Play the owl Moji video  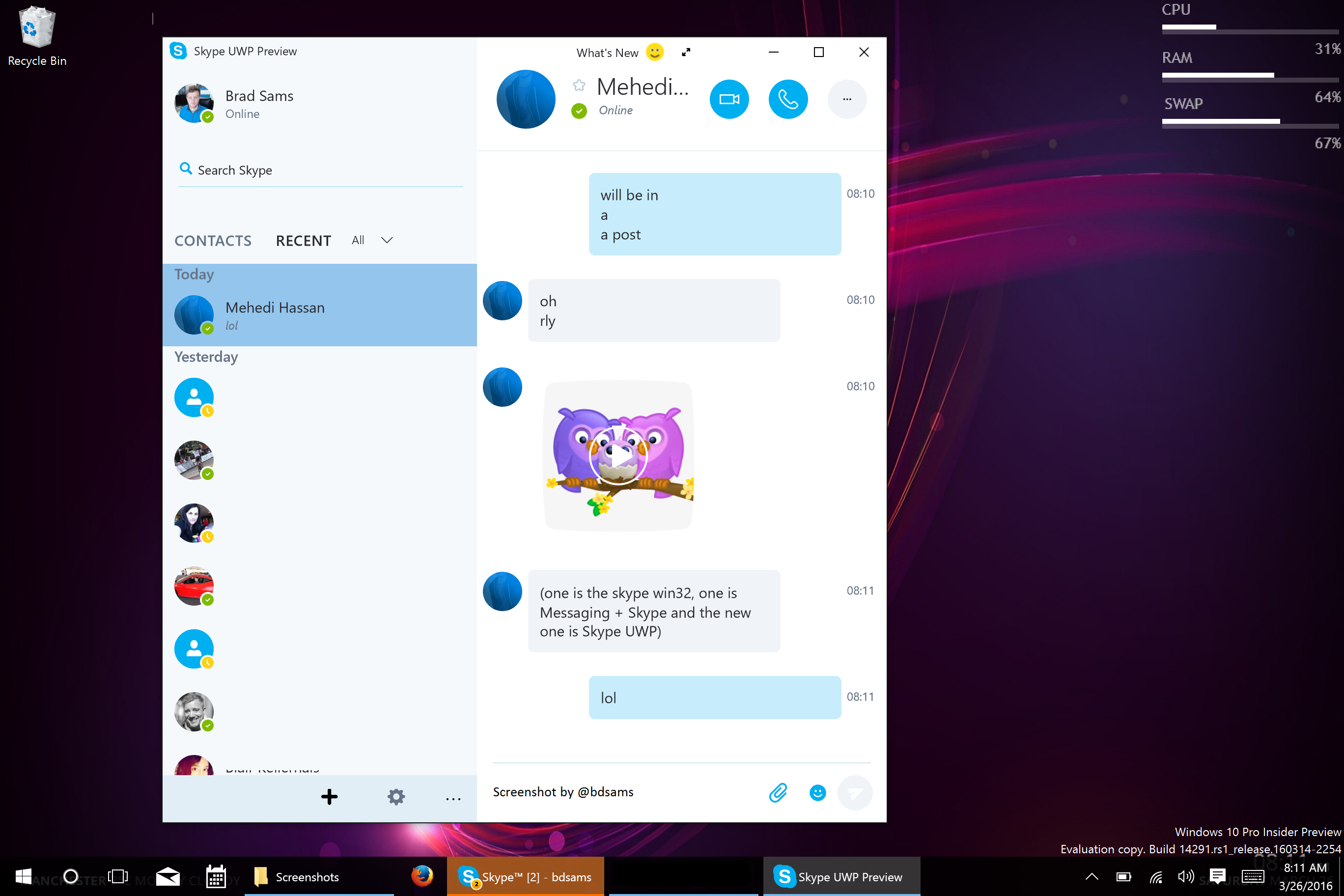coord(618,456)
